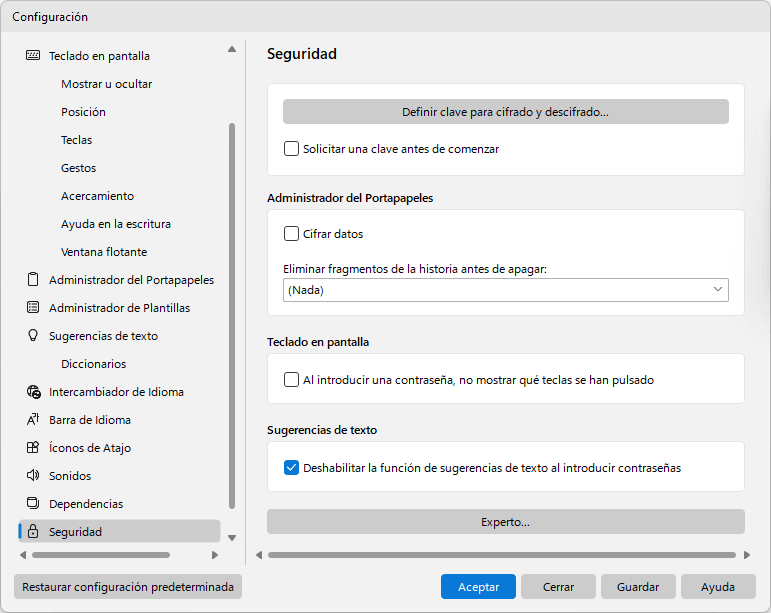Click the sidebar horizontal scroll left arrow
The image size is (771, 613).
[23, 555]
